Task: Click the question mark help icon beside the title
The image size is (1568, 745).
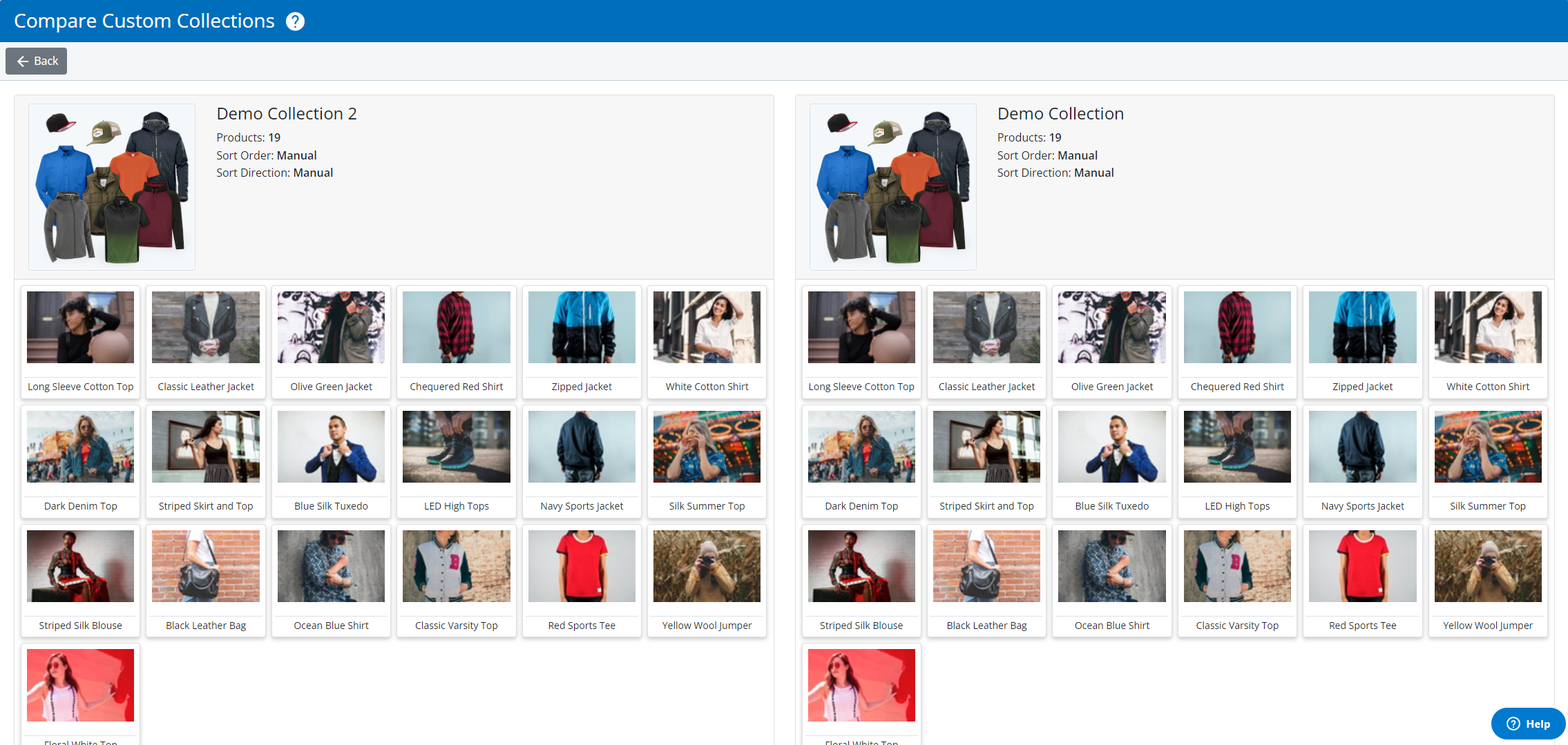Action: pyautogui.click(x=295, y=21)
